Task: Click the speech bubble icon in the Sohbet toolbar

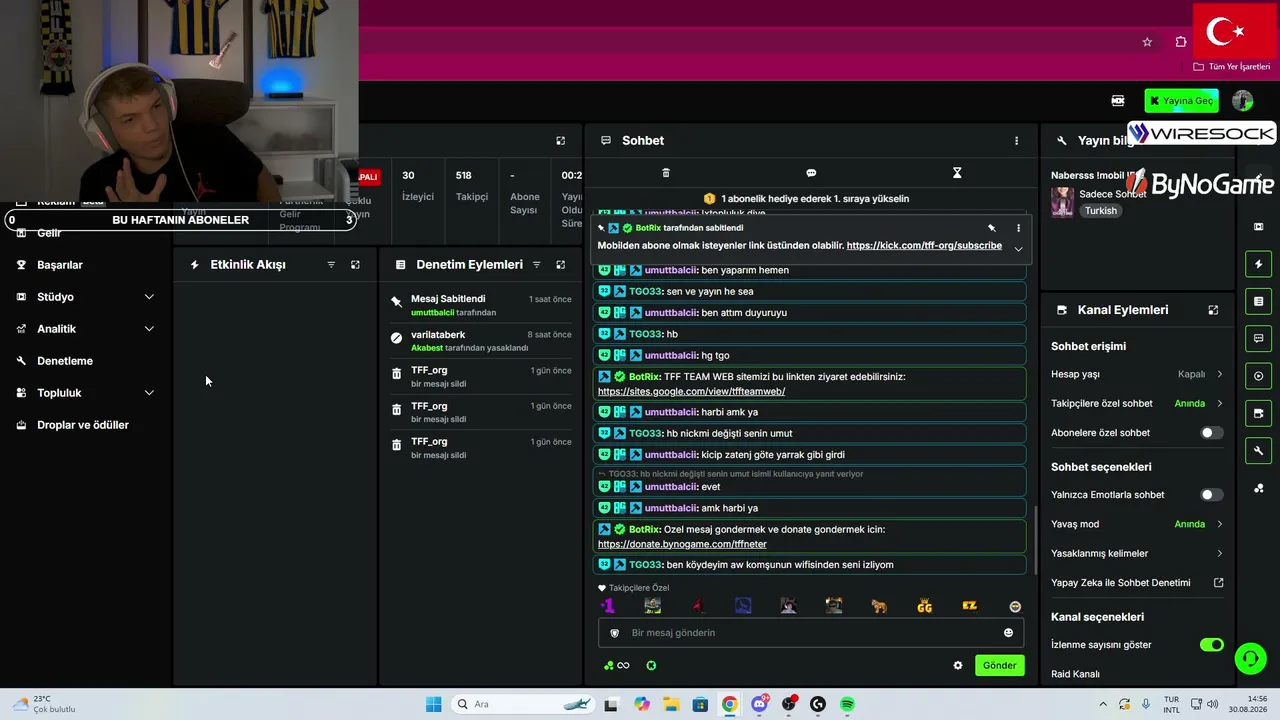Action: pyautogui.click(x=811, y=173)
